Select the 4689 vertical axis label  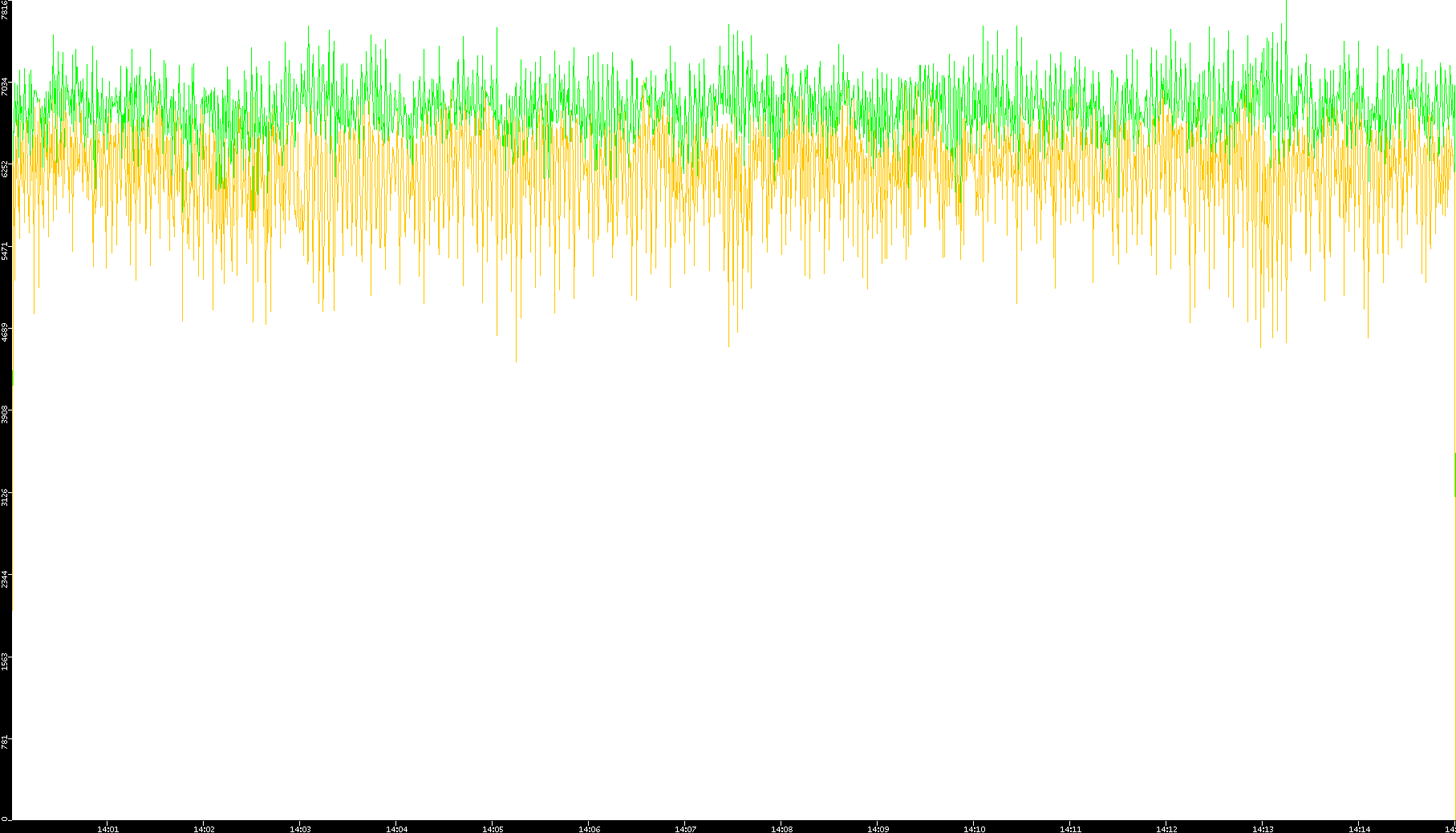pos(6,332)
